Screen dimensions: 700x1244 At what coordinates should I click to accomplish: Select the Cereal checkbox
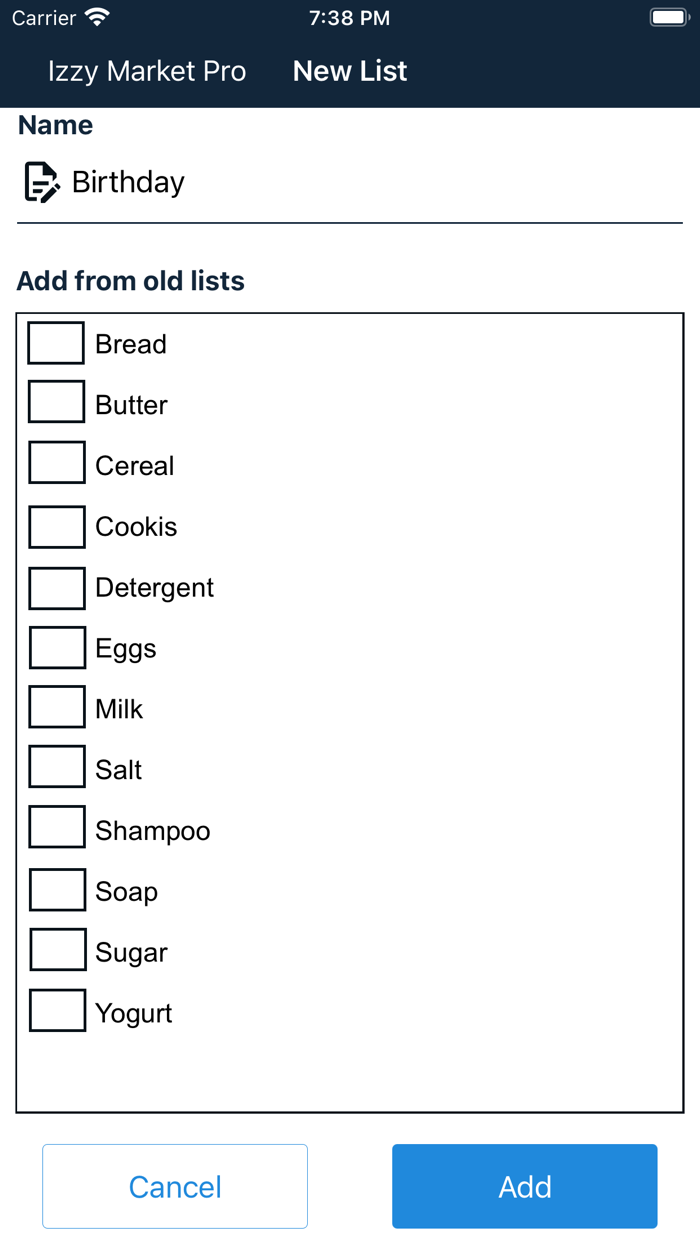(56, 464)
